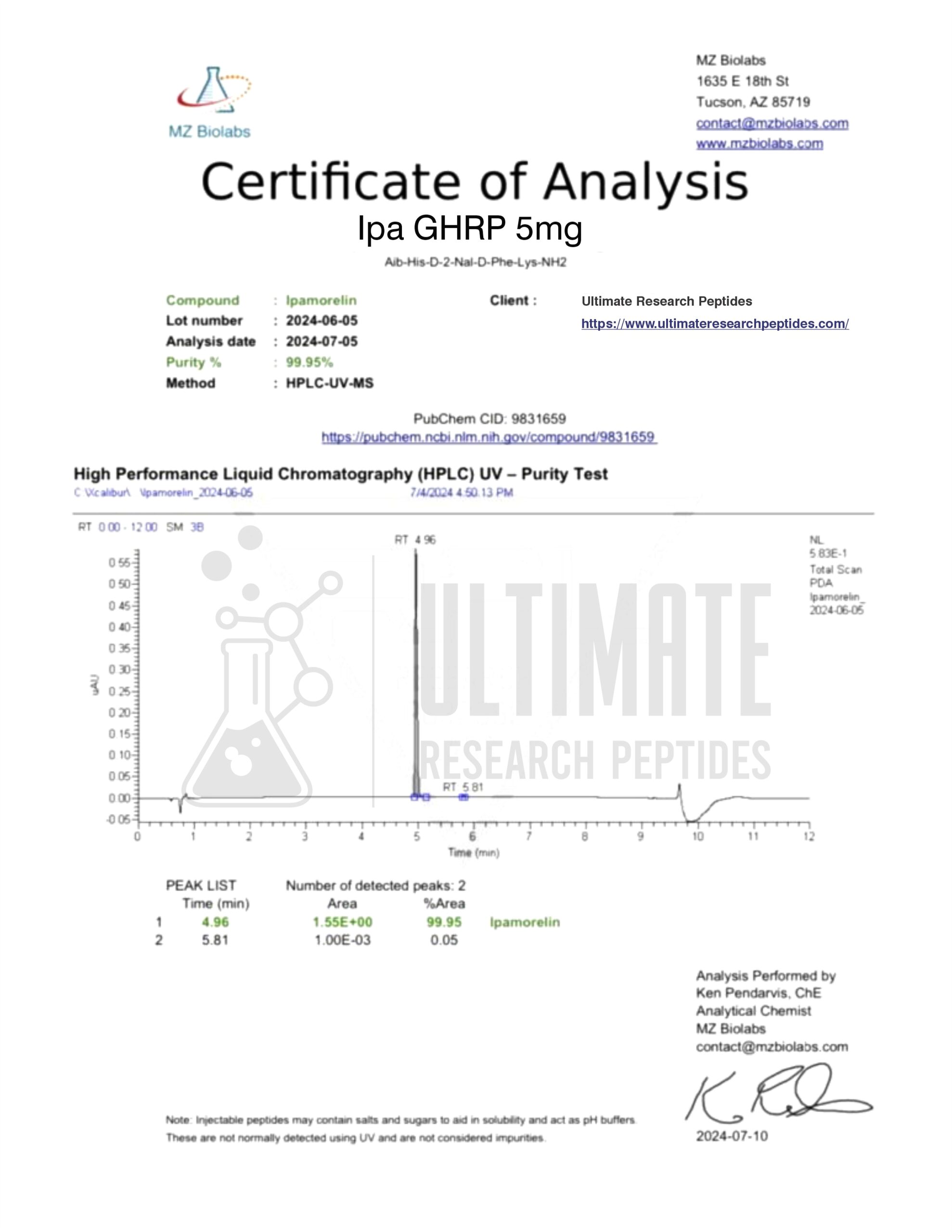
Task: Click the Certificate of Analysis heading
Action: click(x=475, y=181)
